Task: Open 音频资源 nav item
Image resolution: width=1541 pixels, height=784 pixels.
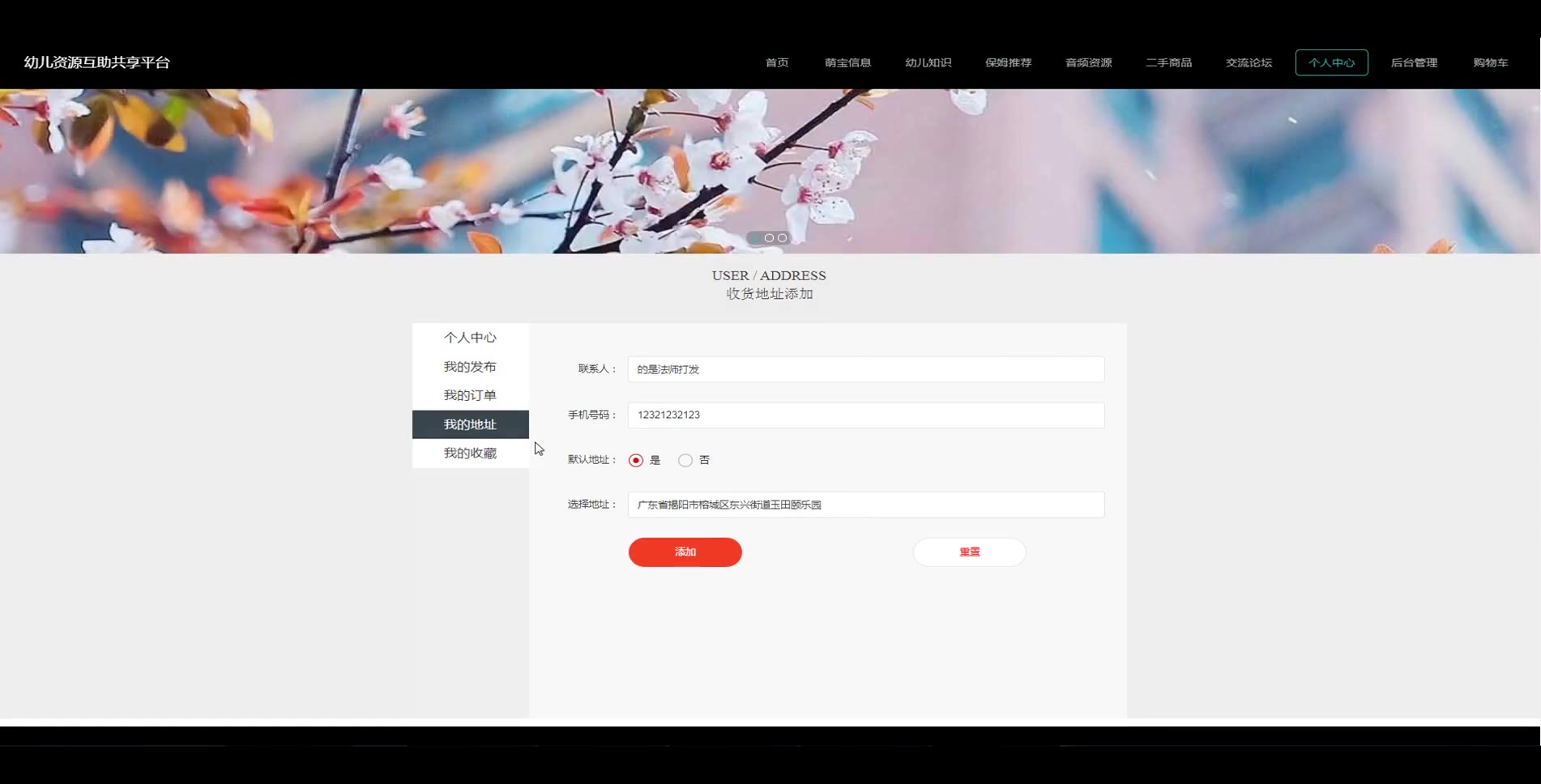Action: point(1088,62)
